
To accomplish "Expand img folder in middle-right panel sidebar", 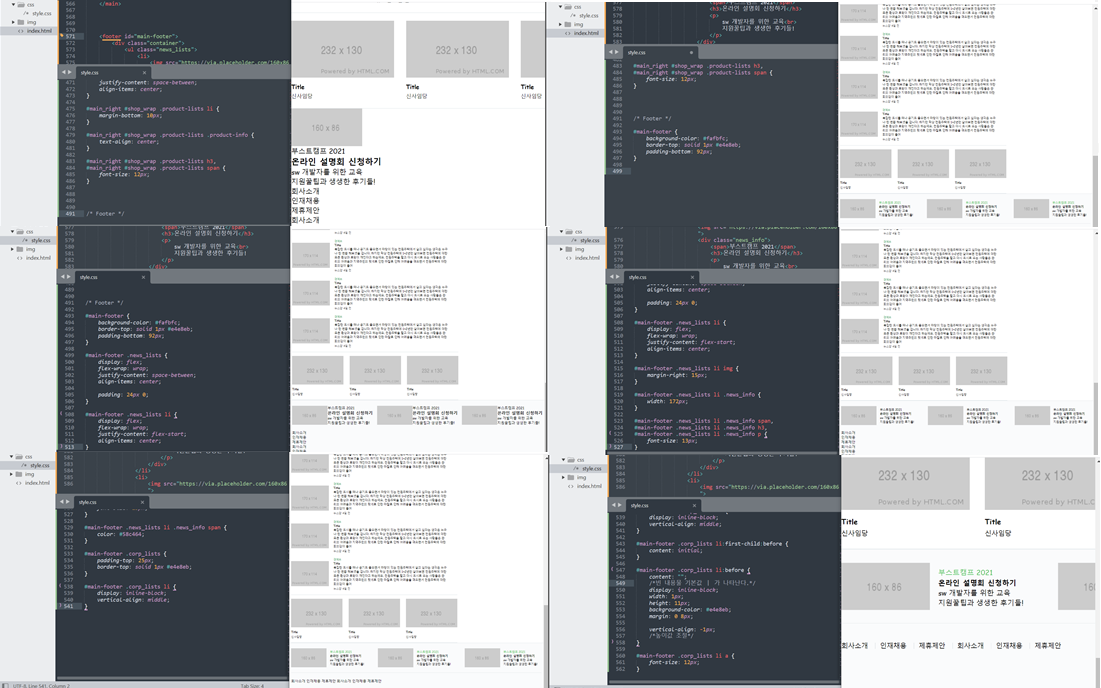I will (561, 249).
